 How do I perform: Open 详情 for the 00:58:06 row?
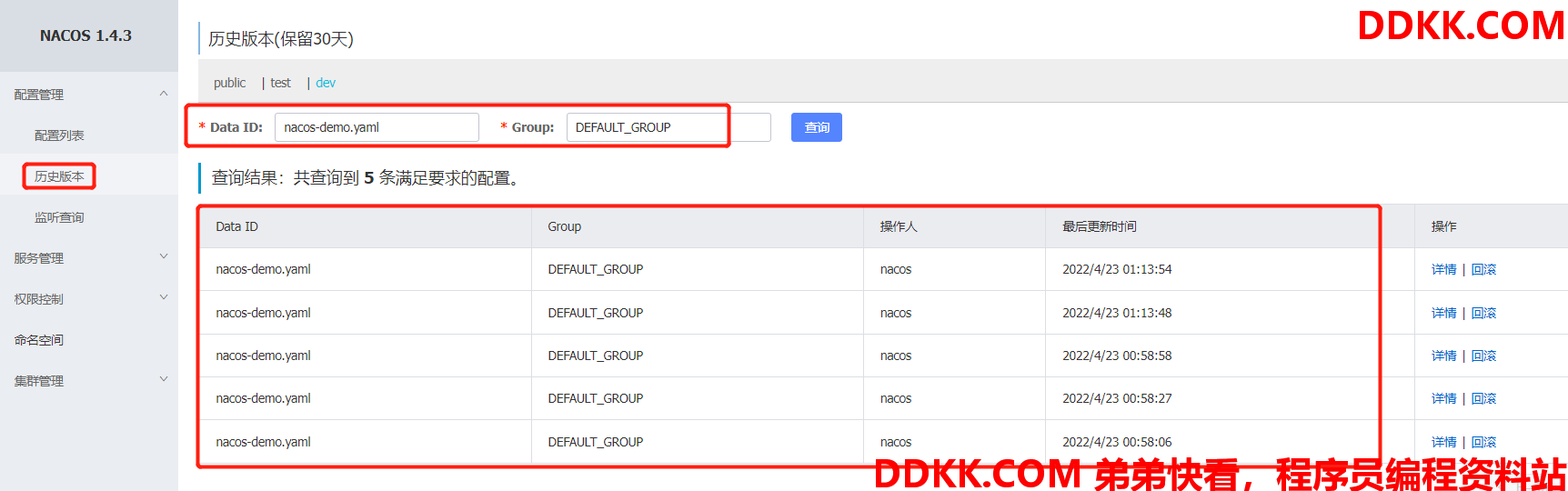point(1443,442)
